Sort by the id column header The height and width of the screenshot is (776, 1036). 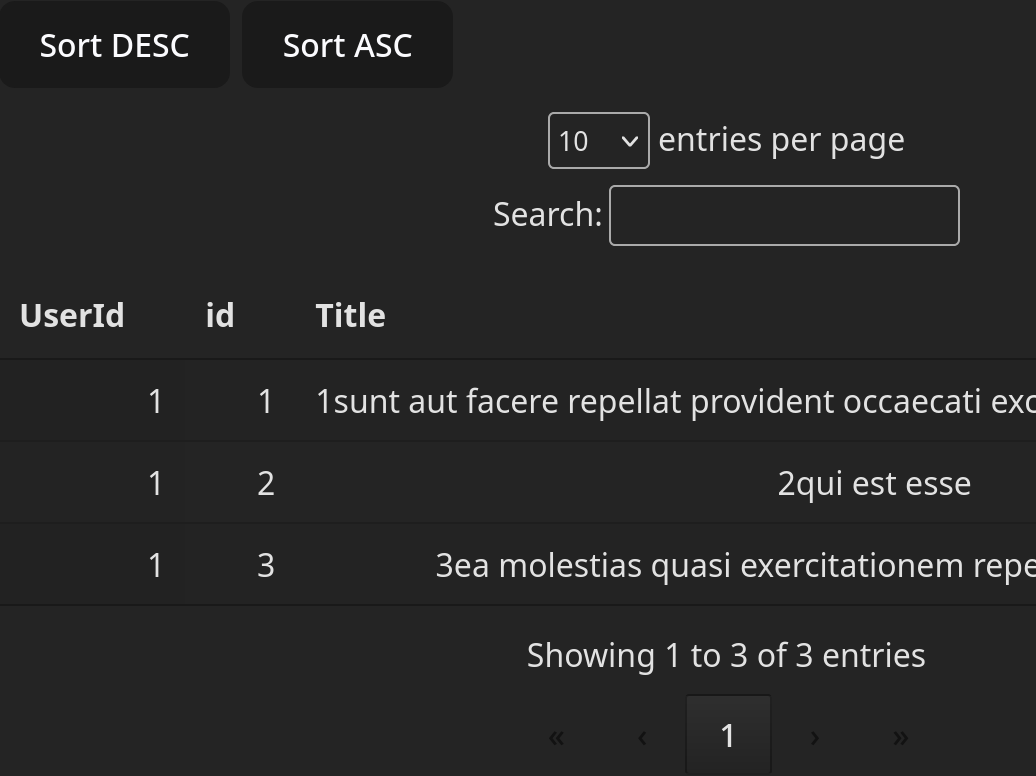click(220, 316)
